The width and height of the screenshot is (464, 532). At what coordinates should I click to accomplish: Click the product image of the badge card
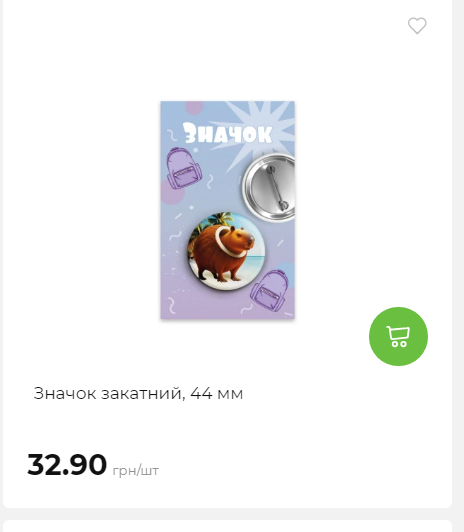228,210
